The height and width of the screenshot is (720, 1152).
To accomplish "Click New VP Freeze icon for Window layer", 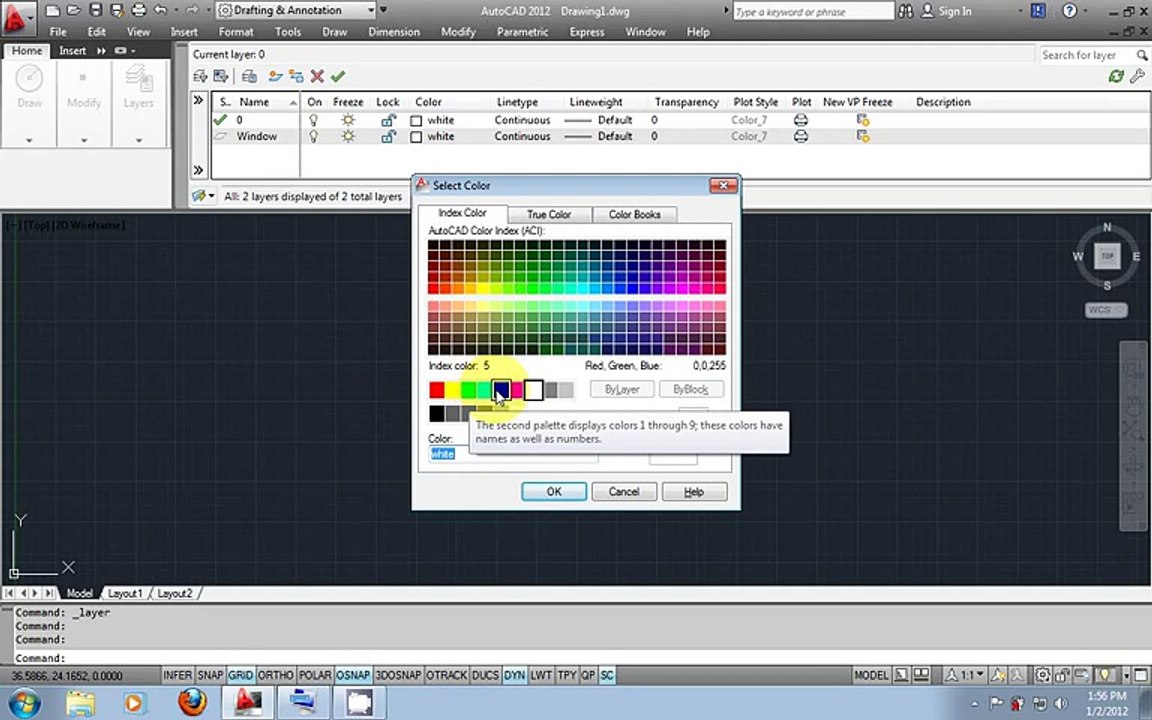I will [x=863, y=137].
